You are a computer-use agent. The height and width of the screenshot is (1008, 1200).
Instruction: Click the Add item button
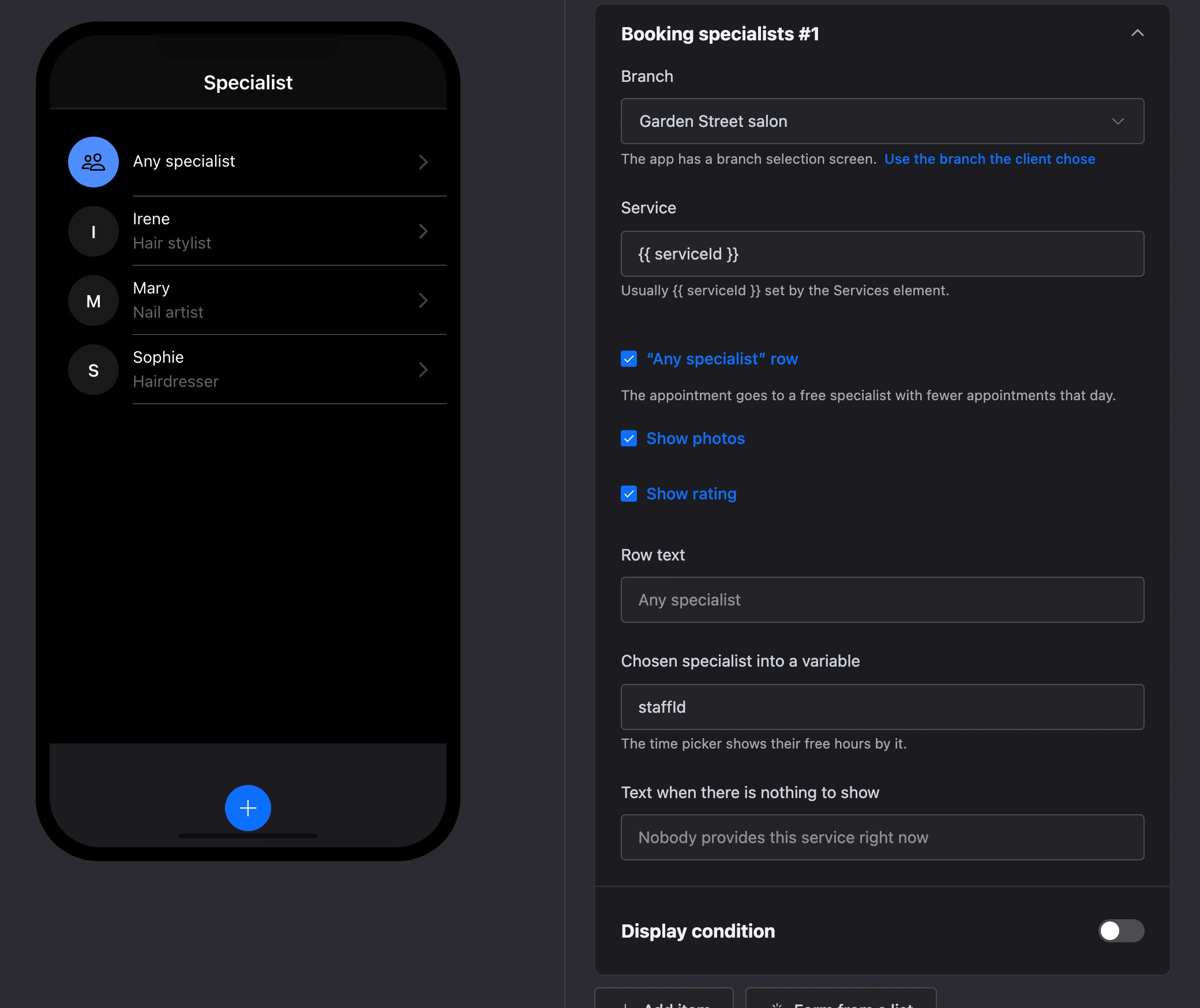[664, 1000]
